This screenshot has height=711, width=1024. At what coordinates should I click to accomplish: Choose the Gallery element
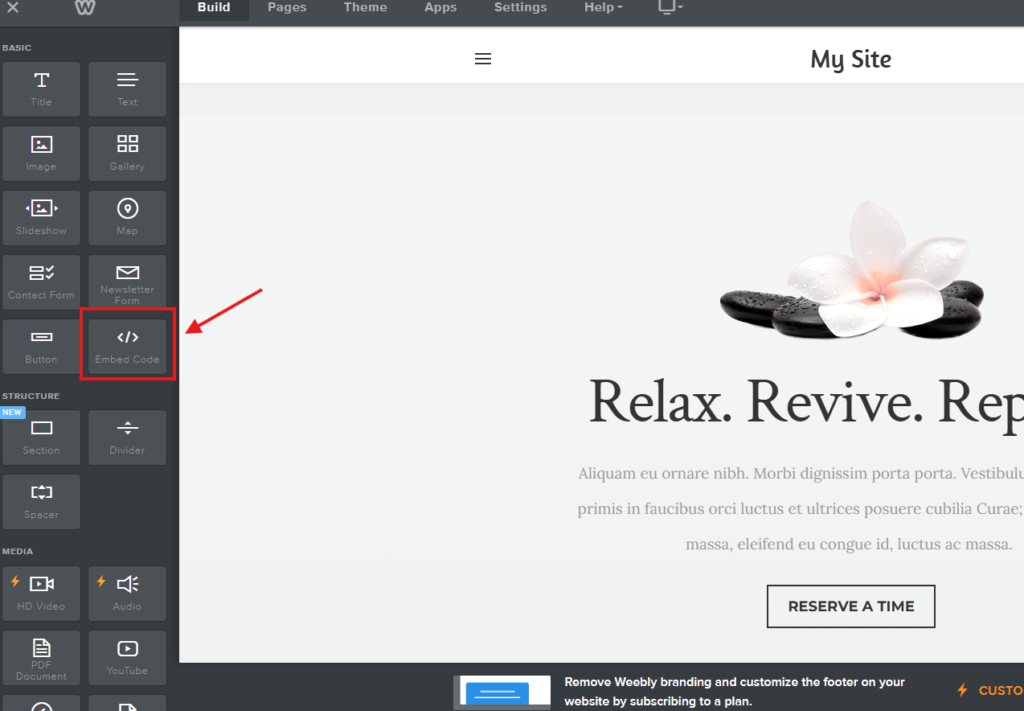[127, 153]
